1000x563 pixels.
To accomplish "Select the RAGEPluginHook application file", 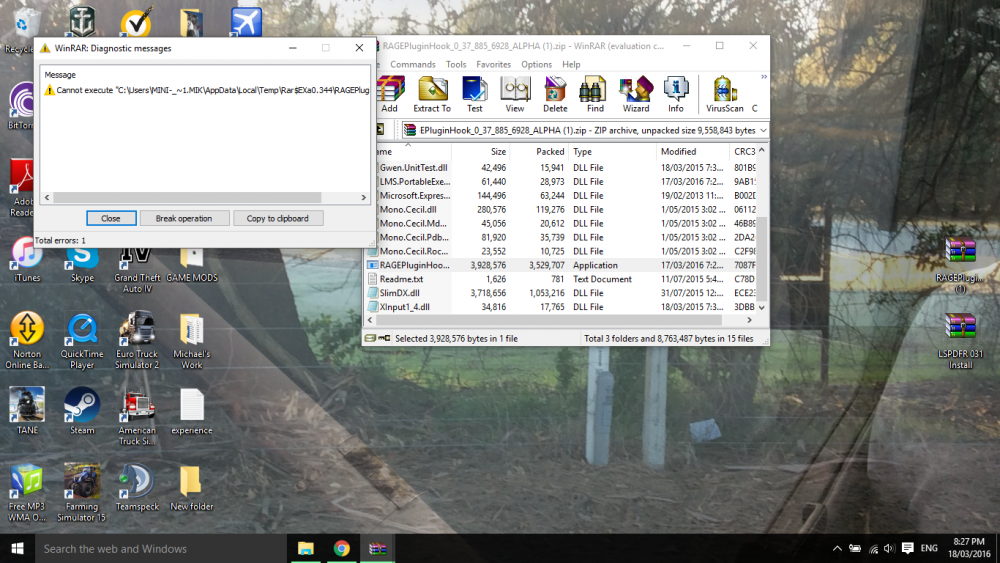I will [561, 265].
